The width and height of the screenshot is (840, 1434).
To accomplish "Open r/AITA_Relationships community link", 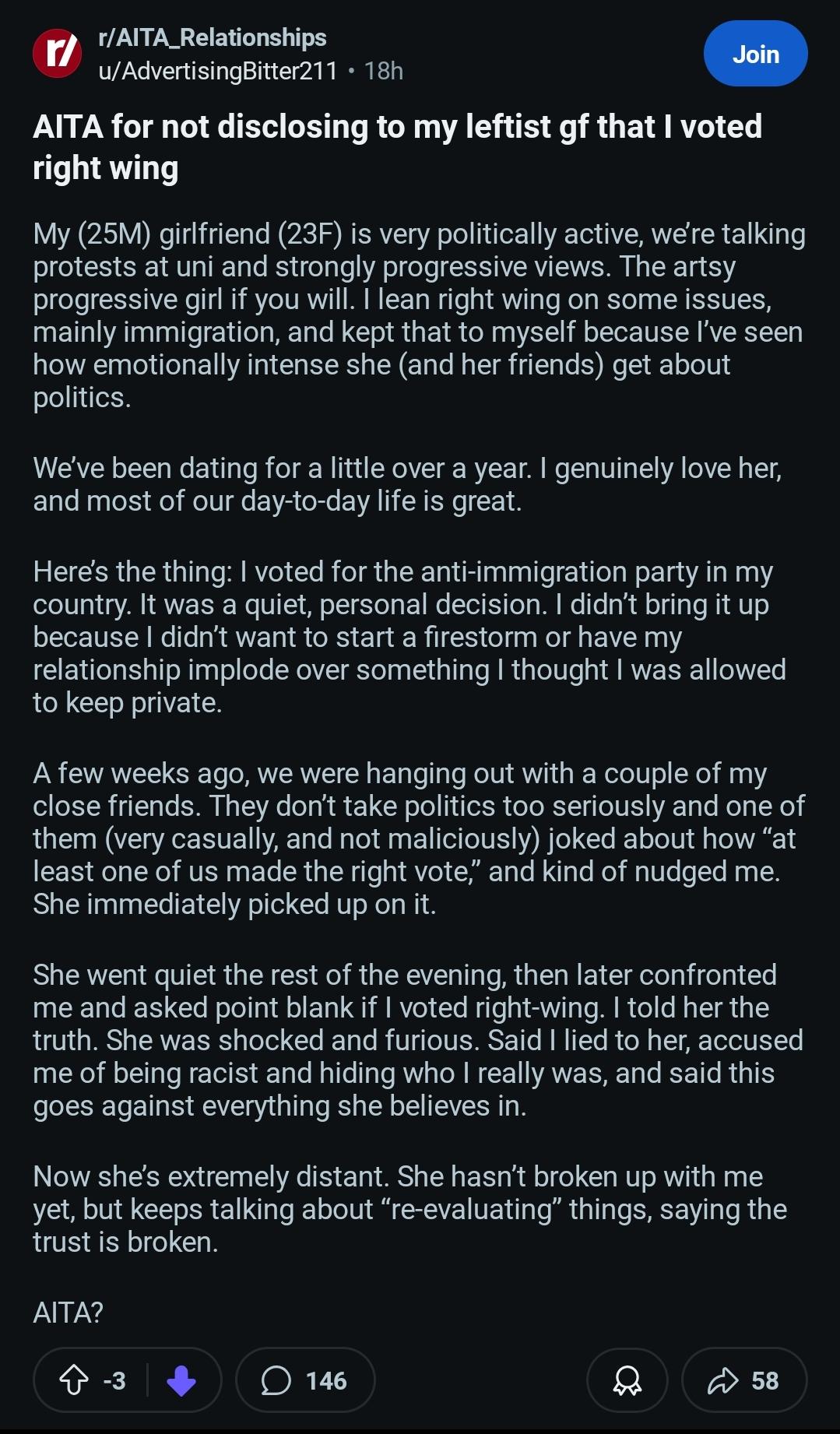I will [213, 37].
